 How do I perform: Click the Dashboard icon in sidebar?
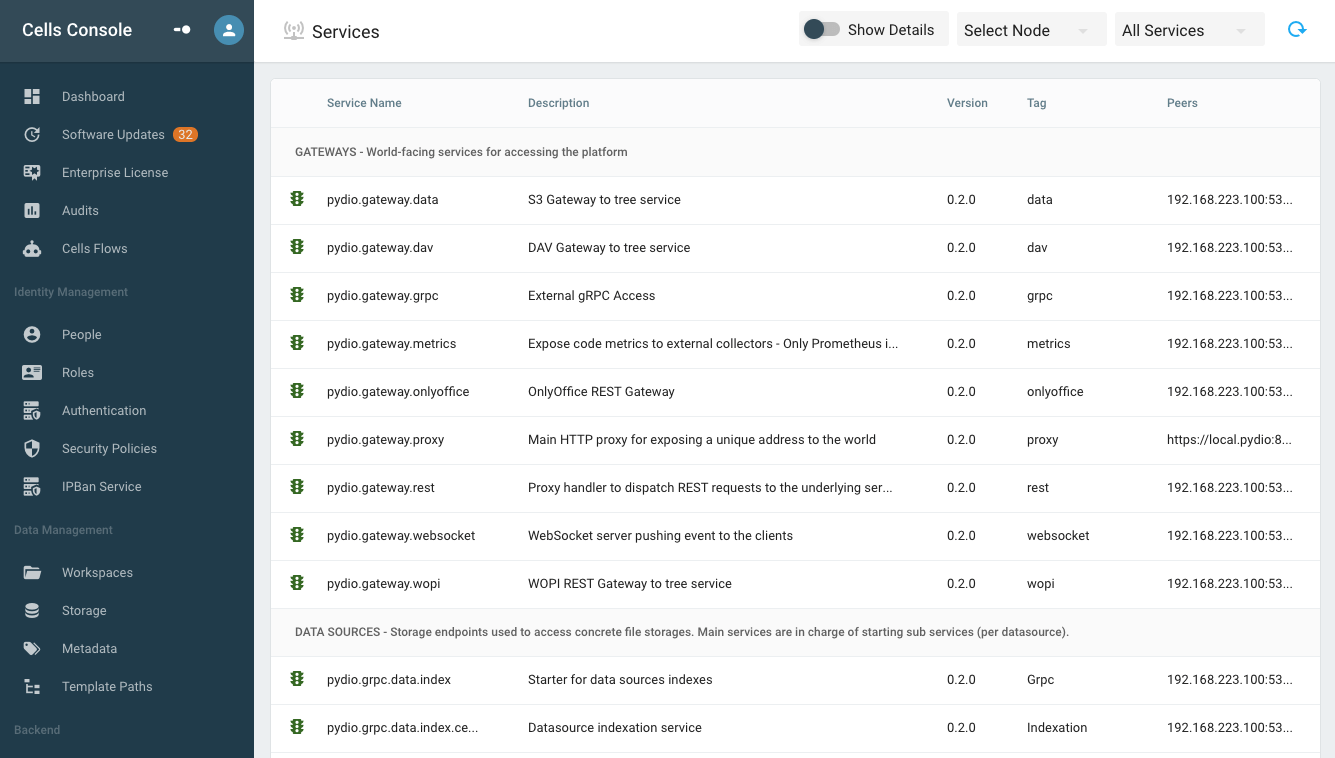tap(32, 97)
